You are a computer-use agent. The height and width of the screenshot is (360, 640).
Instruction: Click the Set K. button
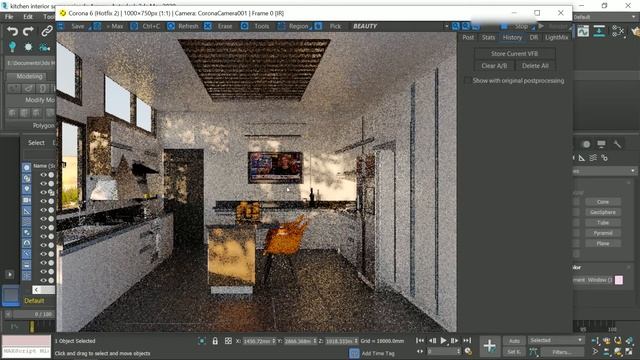pos(514,351)
